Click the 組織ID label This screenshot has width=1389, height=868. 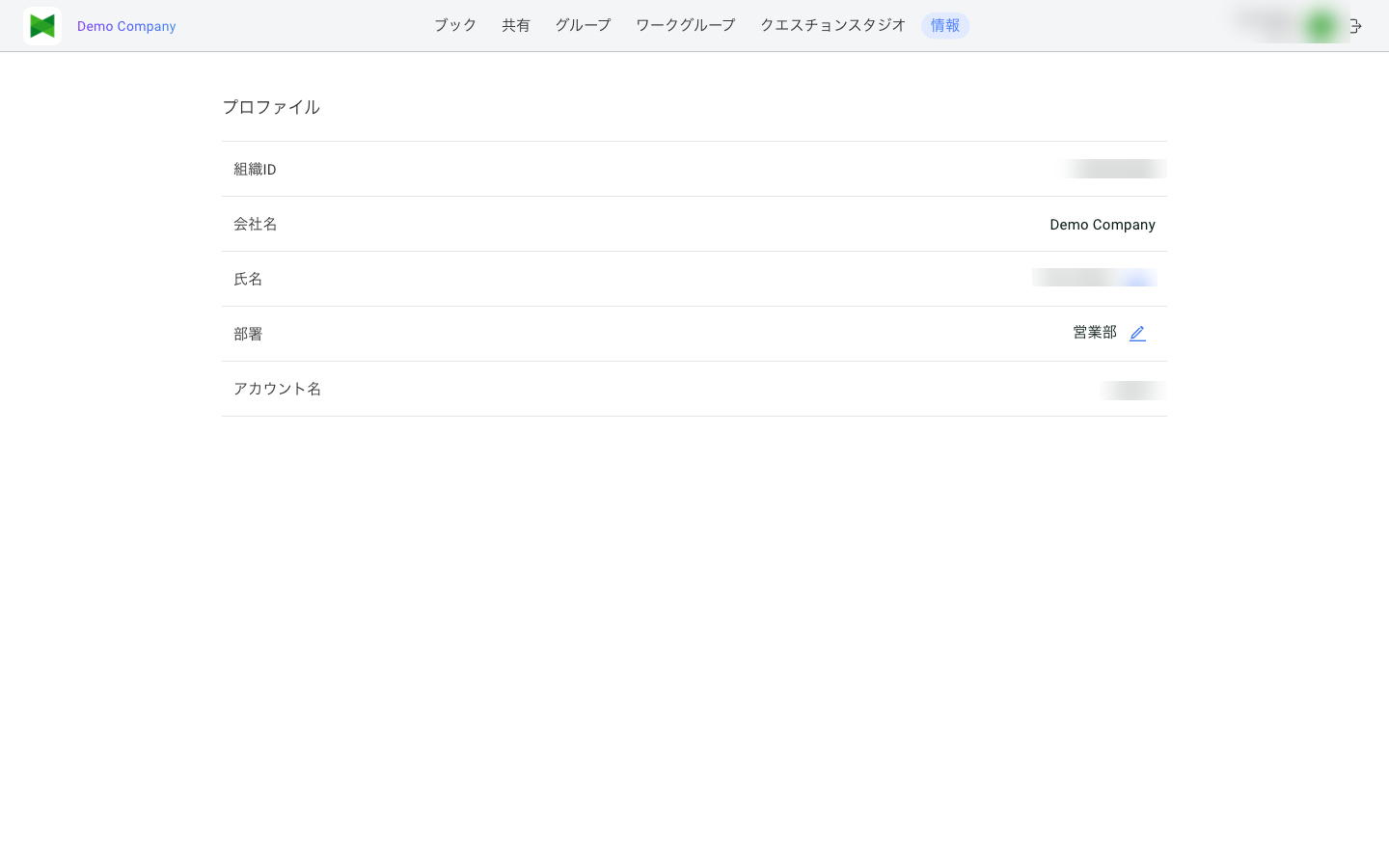pos(255,169)
